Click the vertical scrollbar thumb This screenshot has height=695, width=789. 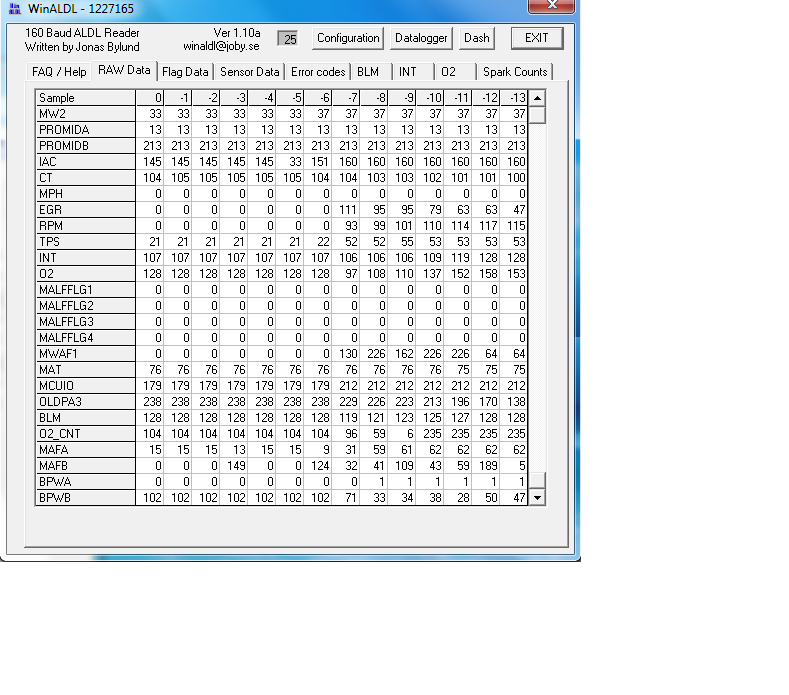tap(537, 115)
